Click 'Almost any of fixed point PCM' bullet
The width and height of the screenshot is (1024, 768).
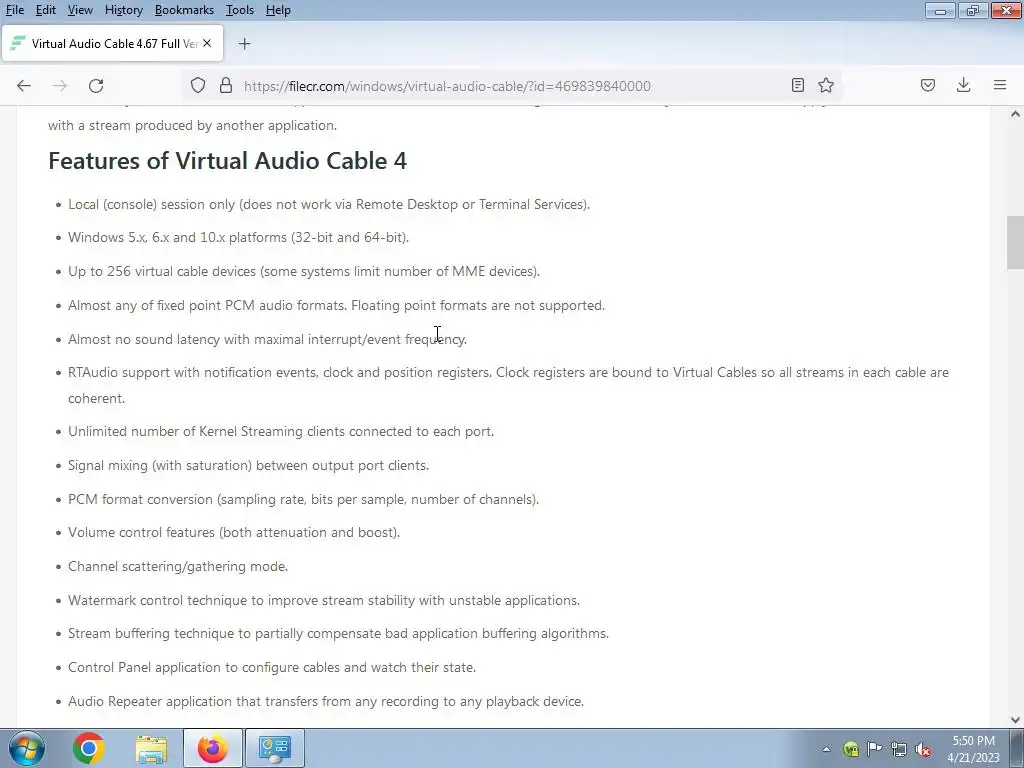336,306
